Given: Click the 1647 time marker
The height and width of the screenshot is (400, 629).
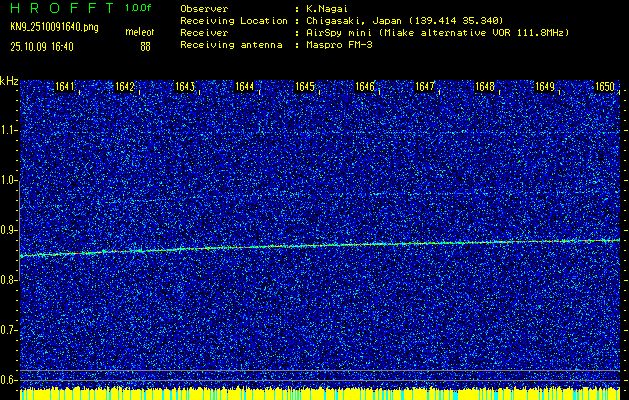Looking at the screenshot, I should 425,87.
